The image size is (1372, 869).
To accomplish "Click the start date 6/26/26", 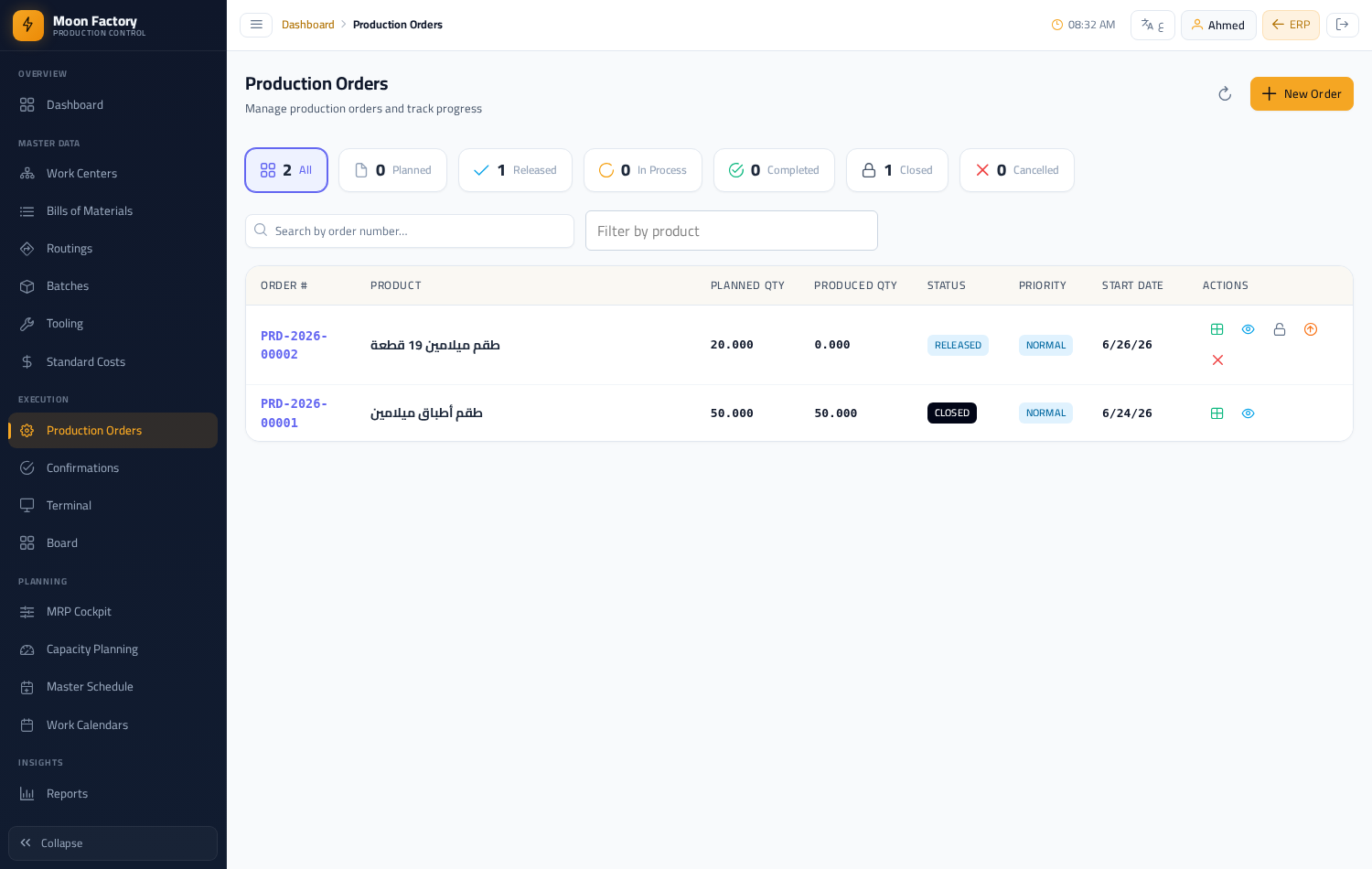I will pos(1127,345).
